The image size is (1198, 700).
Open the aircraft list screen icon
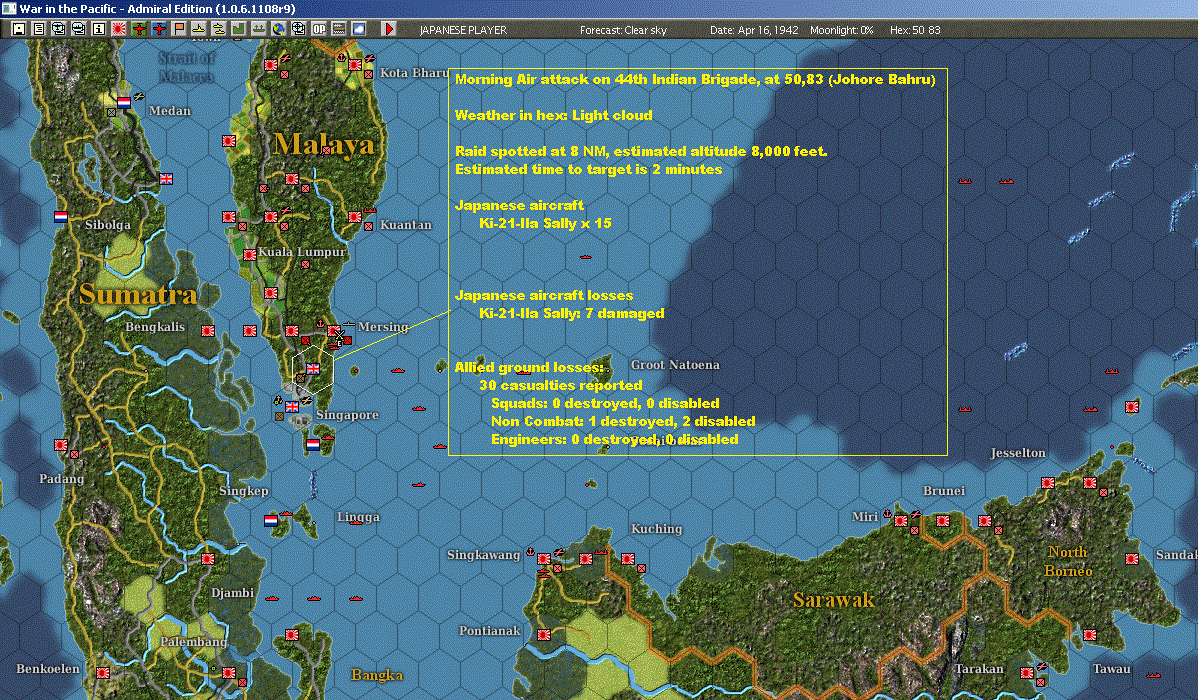point(59,29)
